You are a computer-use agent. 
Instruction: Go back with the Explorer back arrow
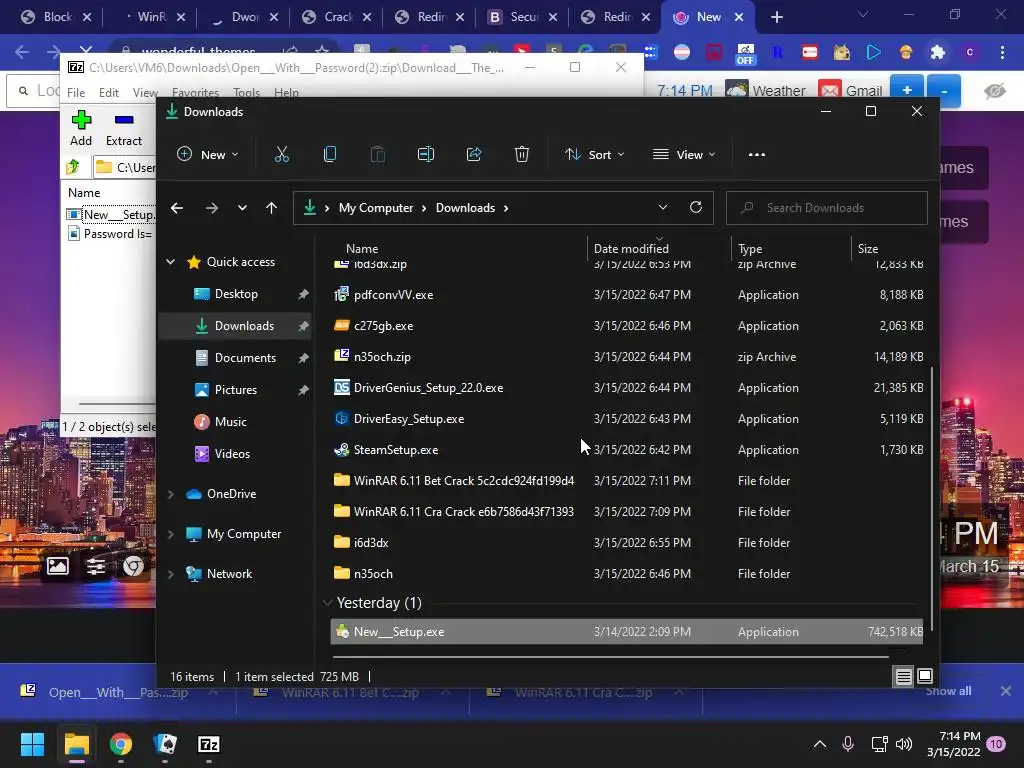(x=177, y=208)
